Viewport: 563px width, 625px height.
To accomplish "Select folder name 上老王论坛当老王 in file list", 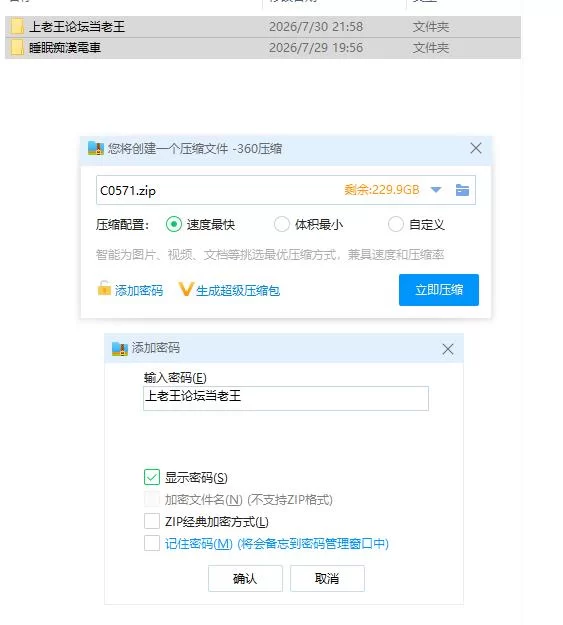I will pyautogui.click(x=77, y=27).
